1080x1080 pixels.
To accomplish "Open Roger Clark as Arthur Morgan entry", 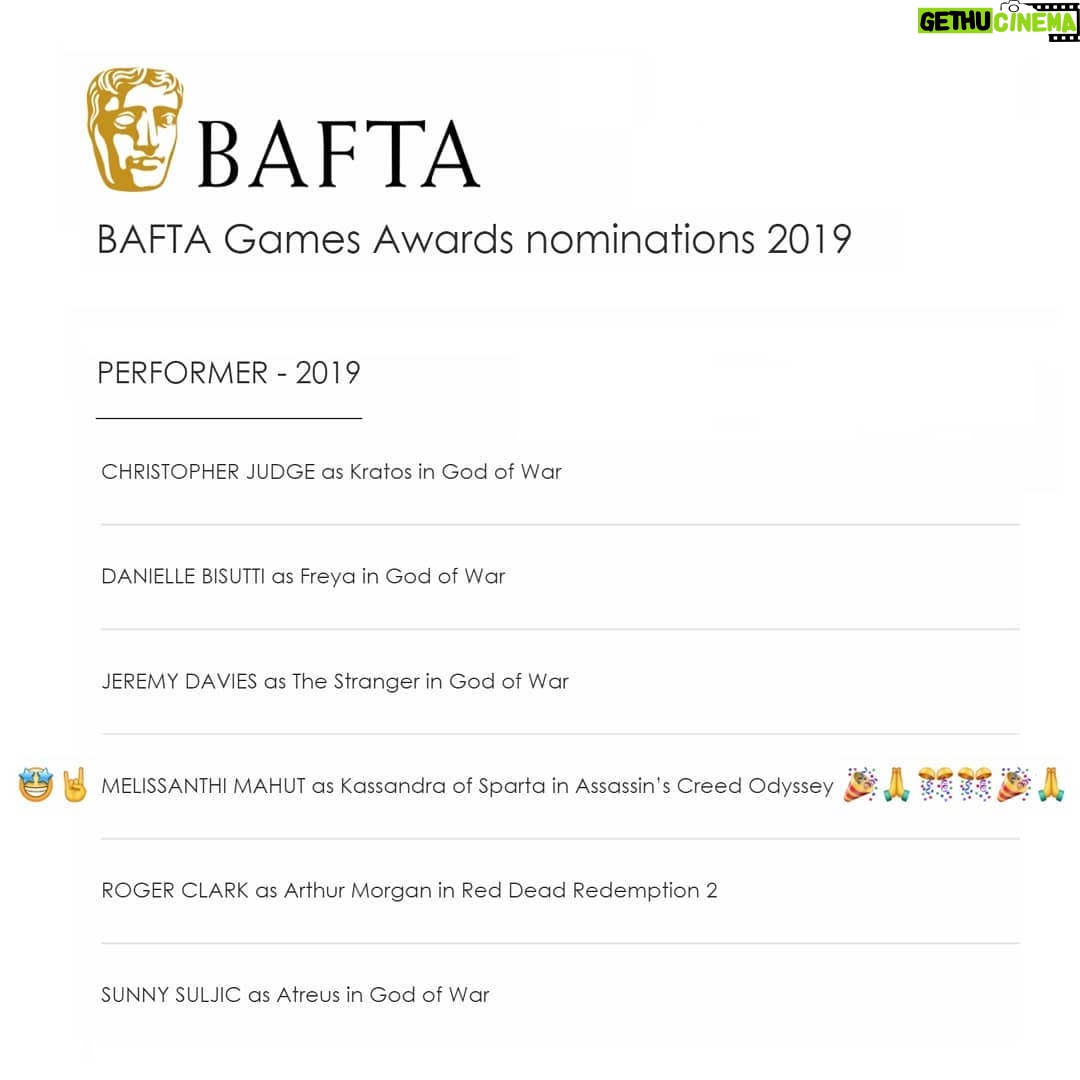I will (x=409, y=891).
